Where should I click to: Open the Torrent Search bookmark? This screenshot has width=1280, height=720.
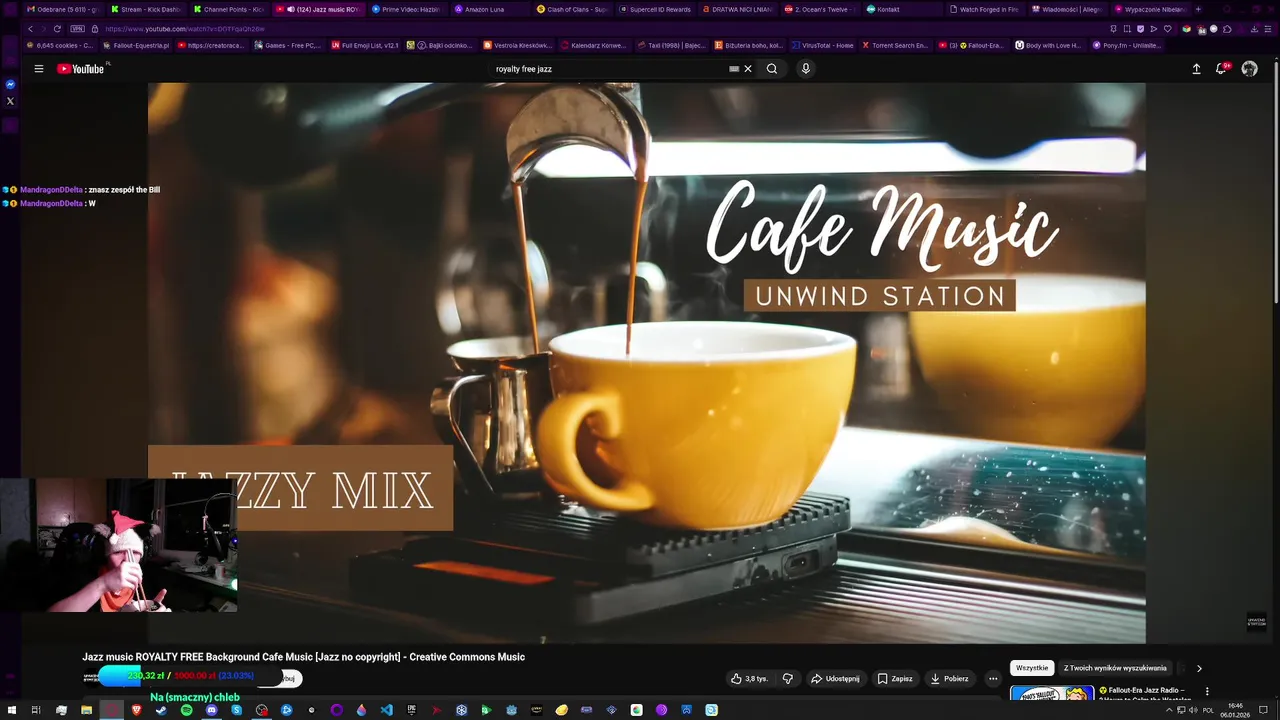pyautogui.click(x=894, y=45)
